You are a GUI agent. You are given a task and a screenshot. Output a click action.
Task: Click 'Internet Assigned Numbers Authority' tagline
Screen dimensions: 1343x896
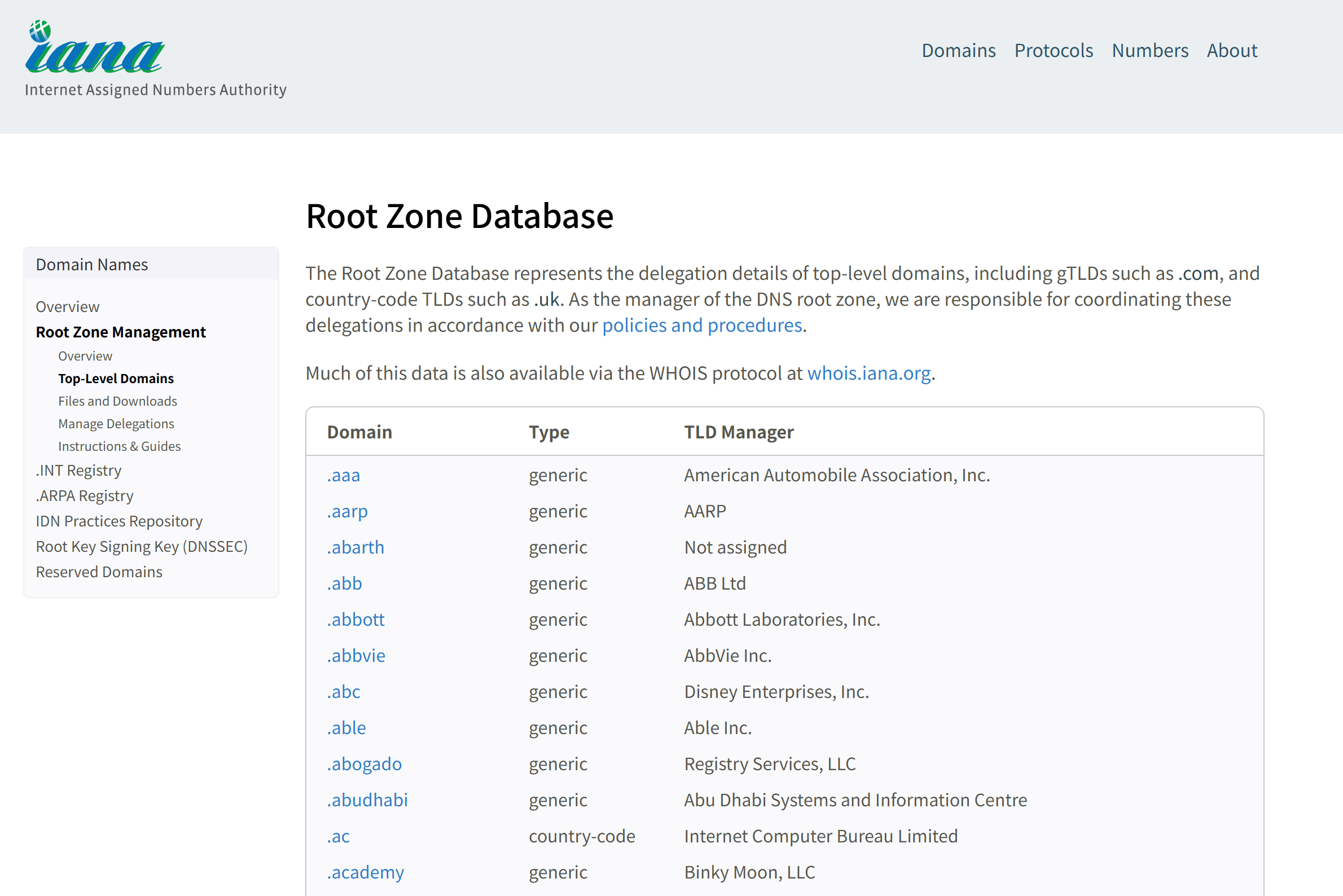[155, 90]
